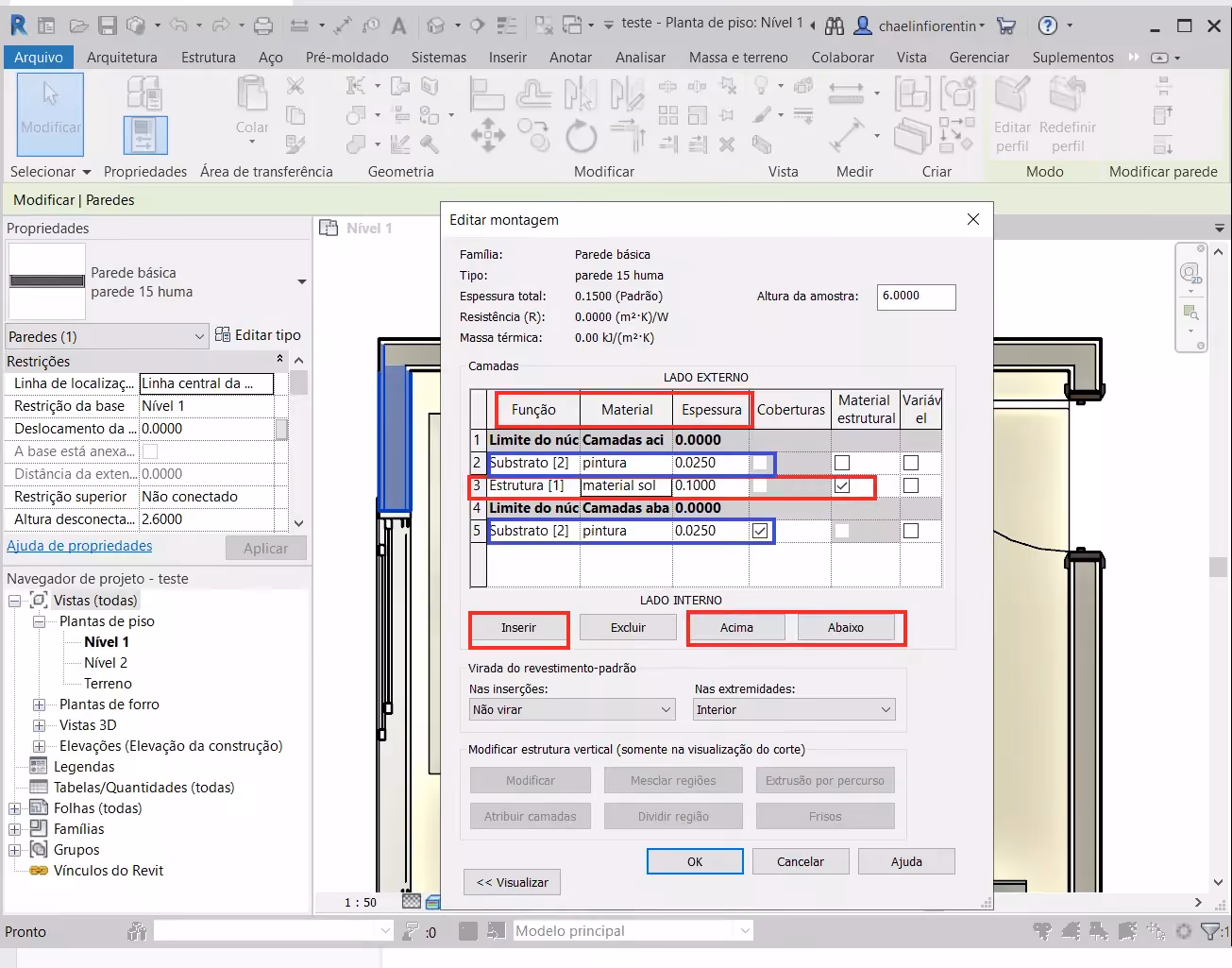Viewport: 1232px width, 968px height.
Task: Click the navigation wheel icon in view
Action: (x=1190, y=274)
